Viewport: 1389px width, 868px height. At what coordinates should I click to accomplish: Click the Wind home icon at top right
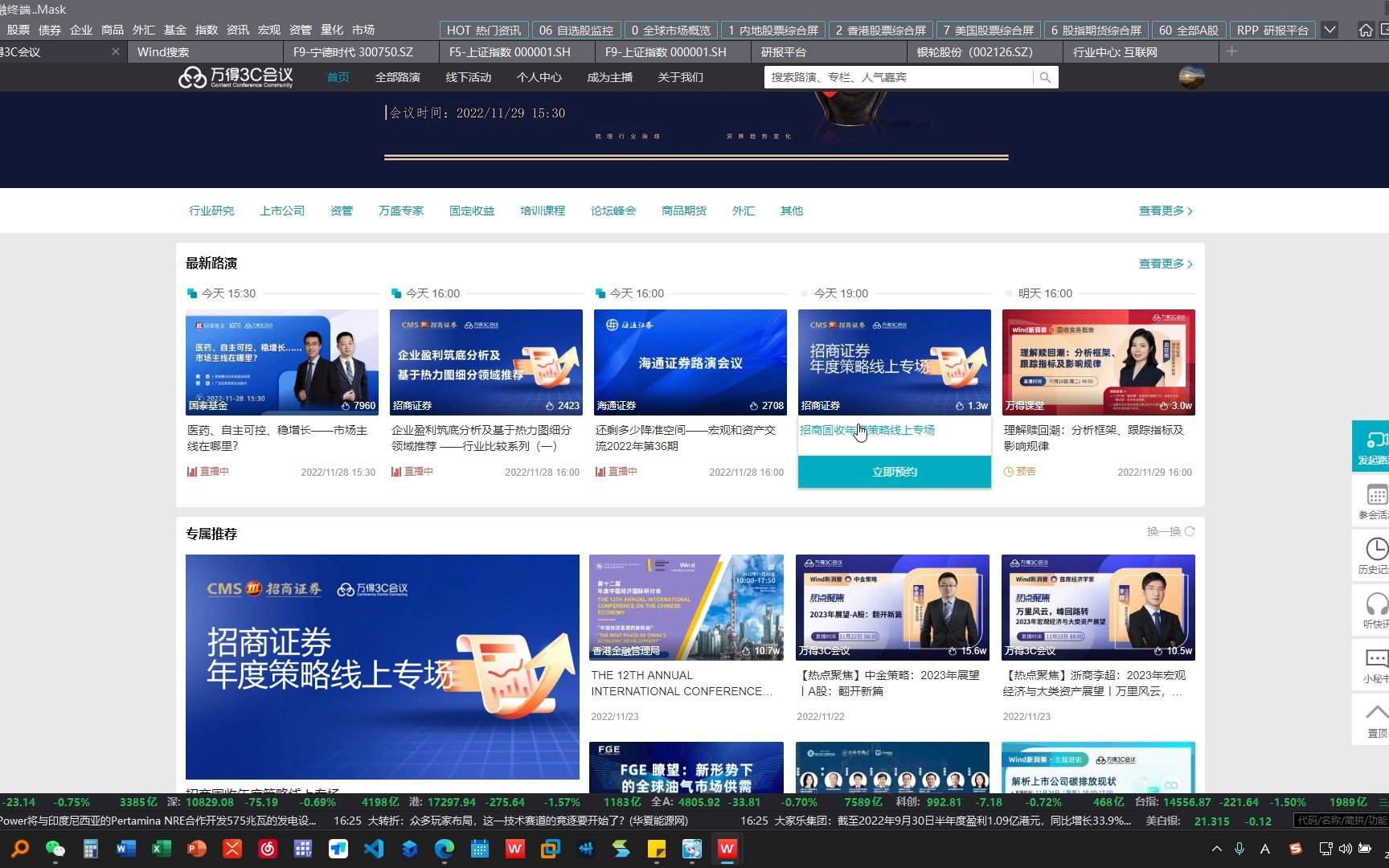(x=1366, y=30)
